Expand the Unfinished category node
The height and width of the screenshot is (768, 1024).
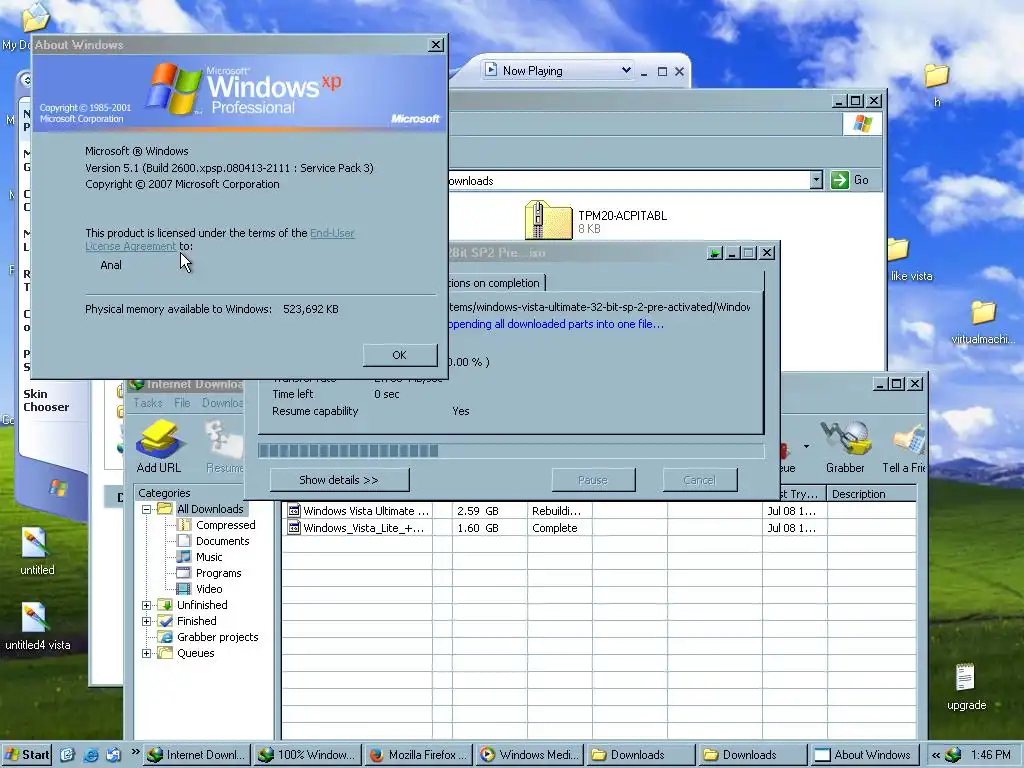coord(146,605)
